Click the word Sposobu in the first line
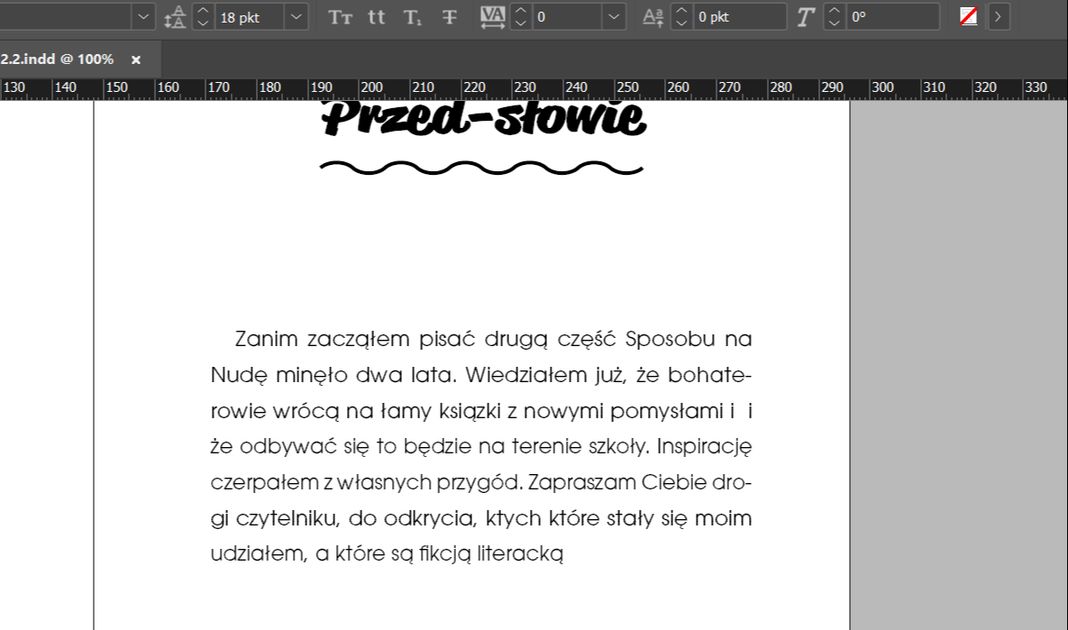The height and width of the screenshot is (630, 1068). click(x=670, y=338)
